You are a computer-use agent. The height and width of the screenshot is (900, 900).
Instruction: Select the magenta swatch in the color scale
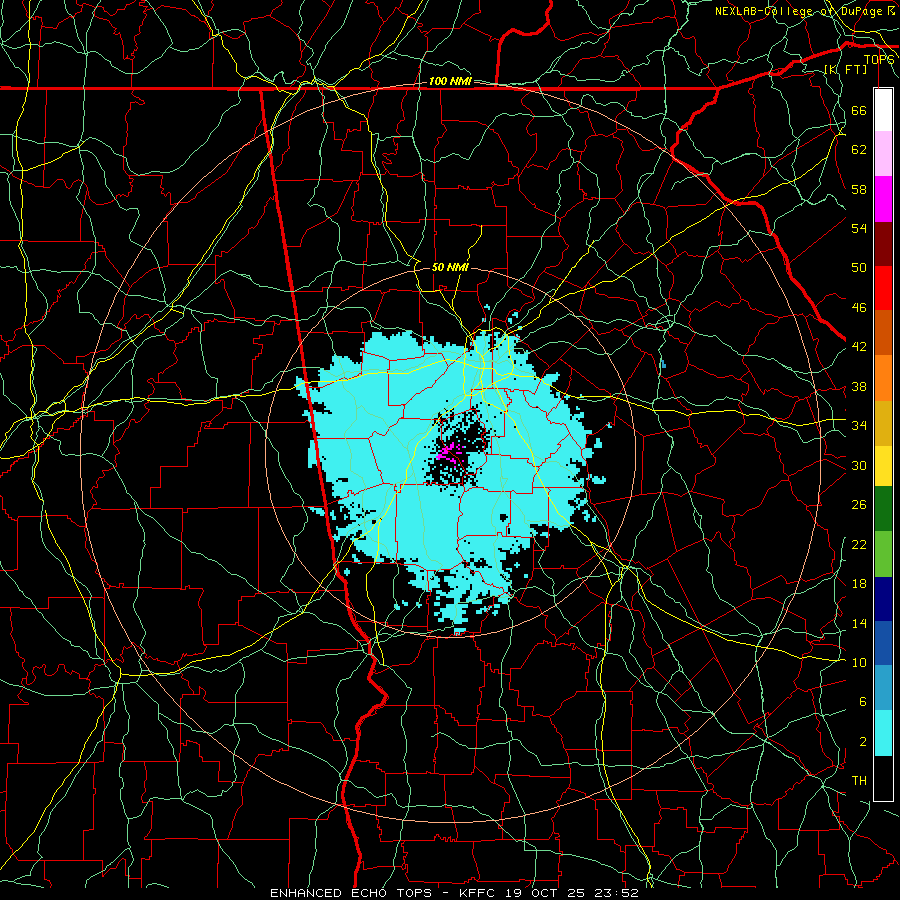point(883,199)
